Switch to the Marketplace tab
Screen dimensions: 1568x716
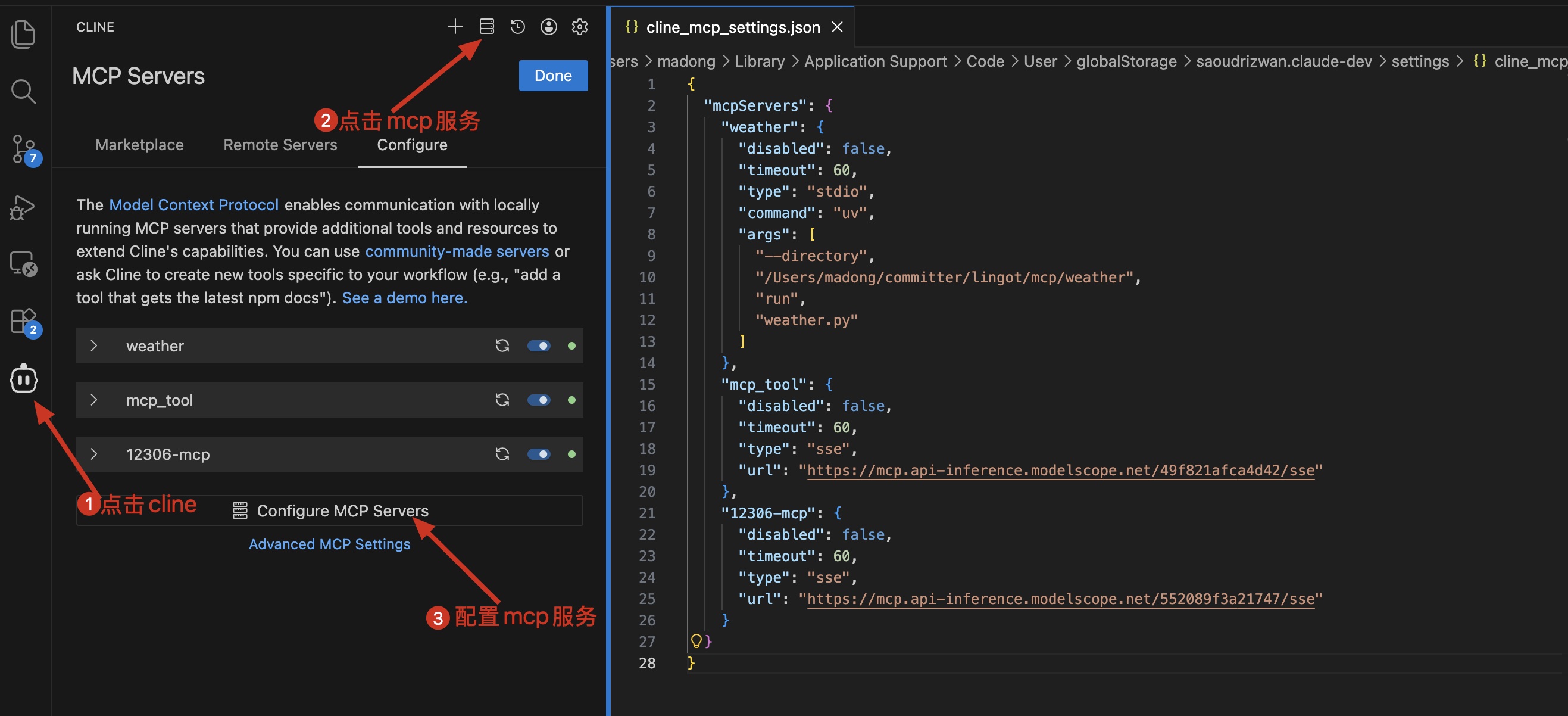[139, 145]
